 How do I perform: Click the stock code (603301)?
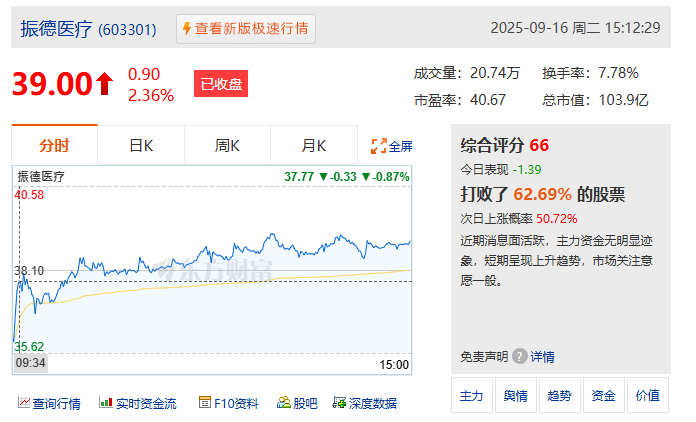[x=127, y=30]
